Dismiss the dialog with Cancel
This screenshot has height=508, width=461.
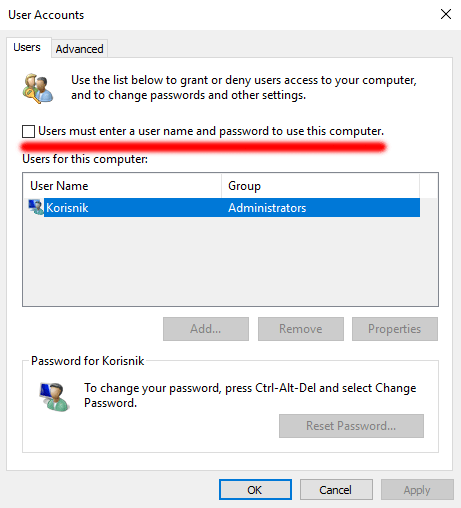[x=336, y=490]
